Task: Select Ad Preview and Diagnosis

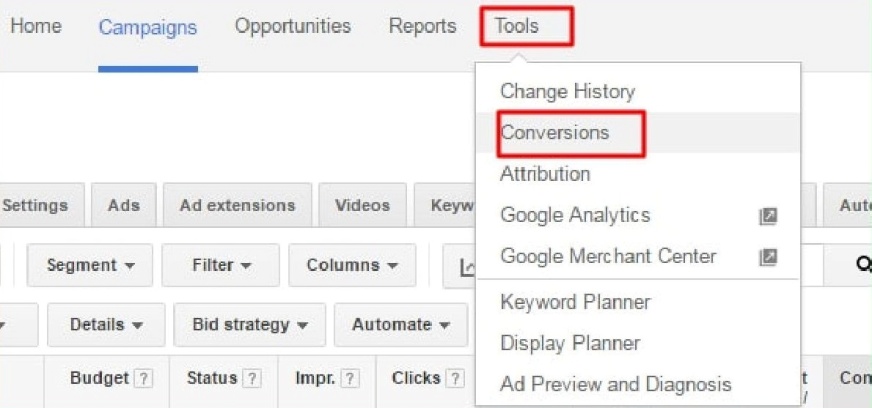Action: (x=616, y=384)
